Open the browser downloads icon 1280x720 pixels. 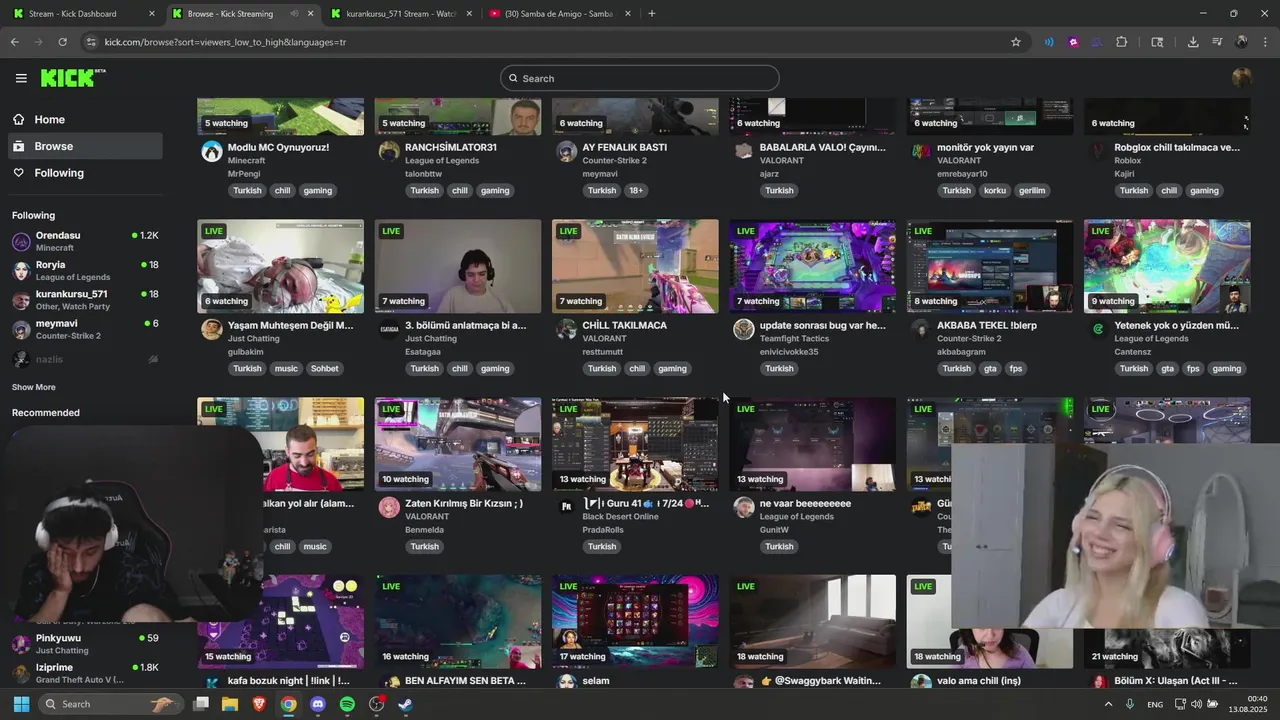tap(1193, 42)
